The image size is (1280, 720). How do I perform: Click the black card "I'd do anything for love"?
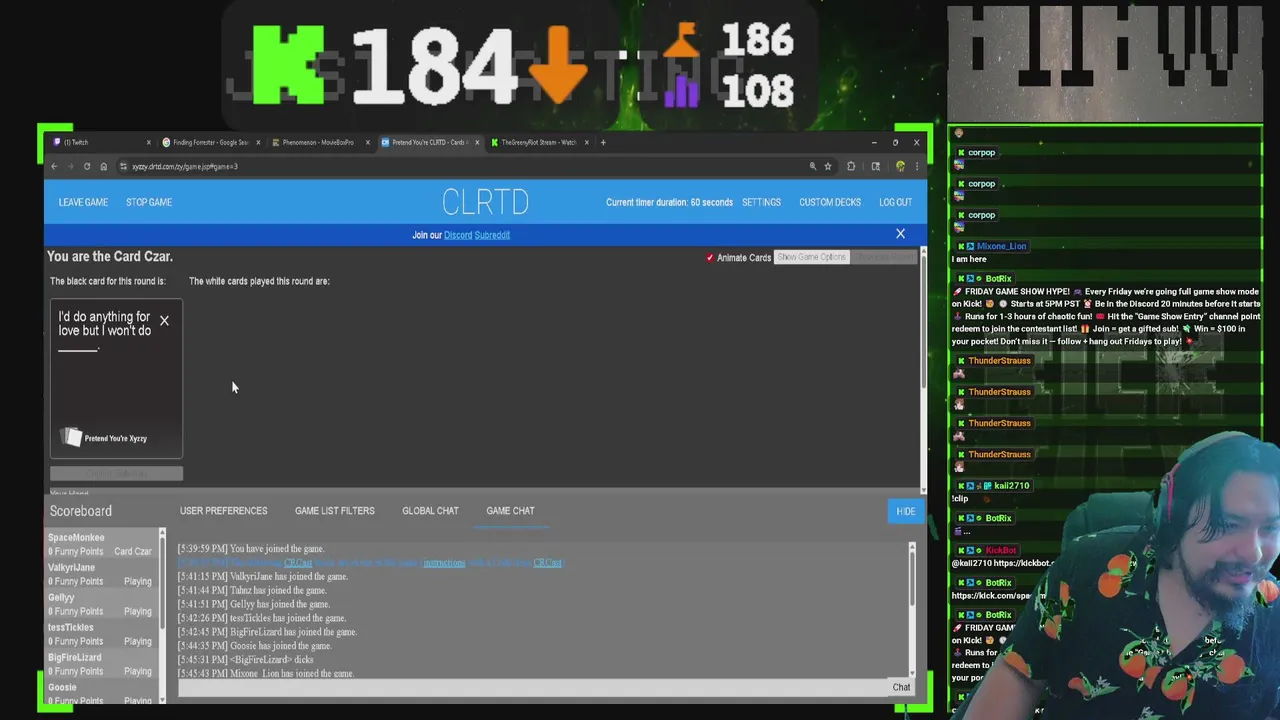point(116,378)
